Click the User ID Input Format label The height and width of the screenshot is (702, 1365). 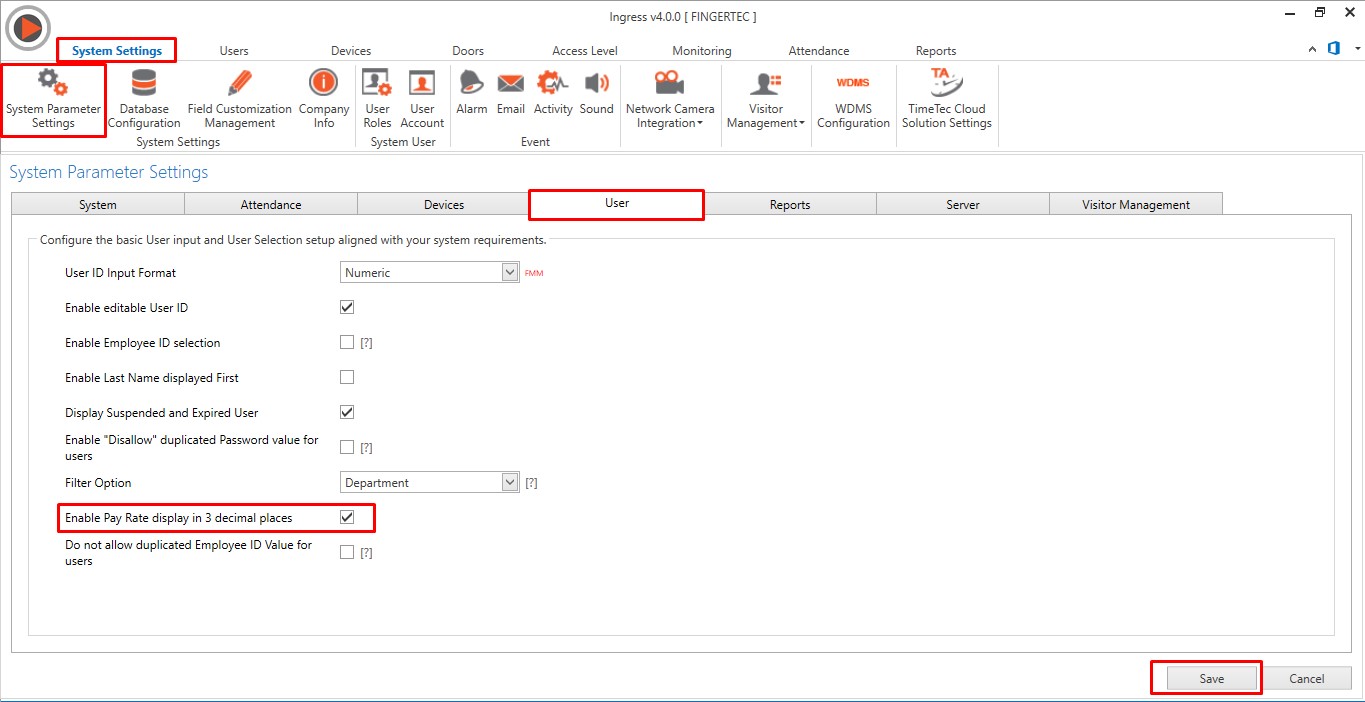(120, 272)
